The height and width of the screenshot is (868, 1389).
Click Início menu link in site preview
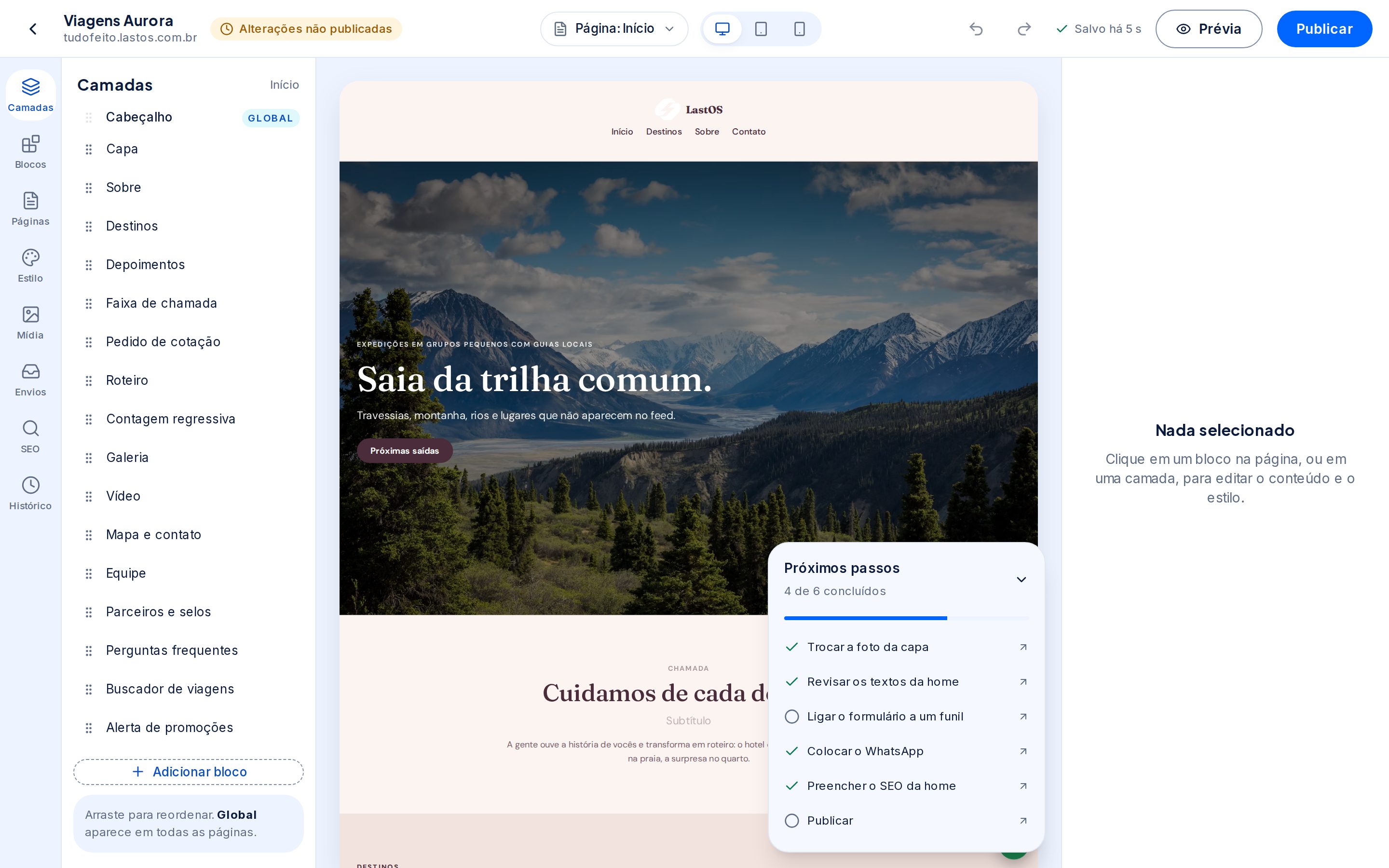point(622,132)
